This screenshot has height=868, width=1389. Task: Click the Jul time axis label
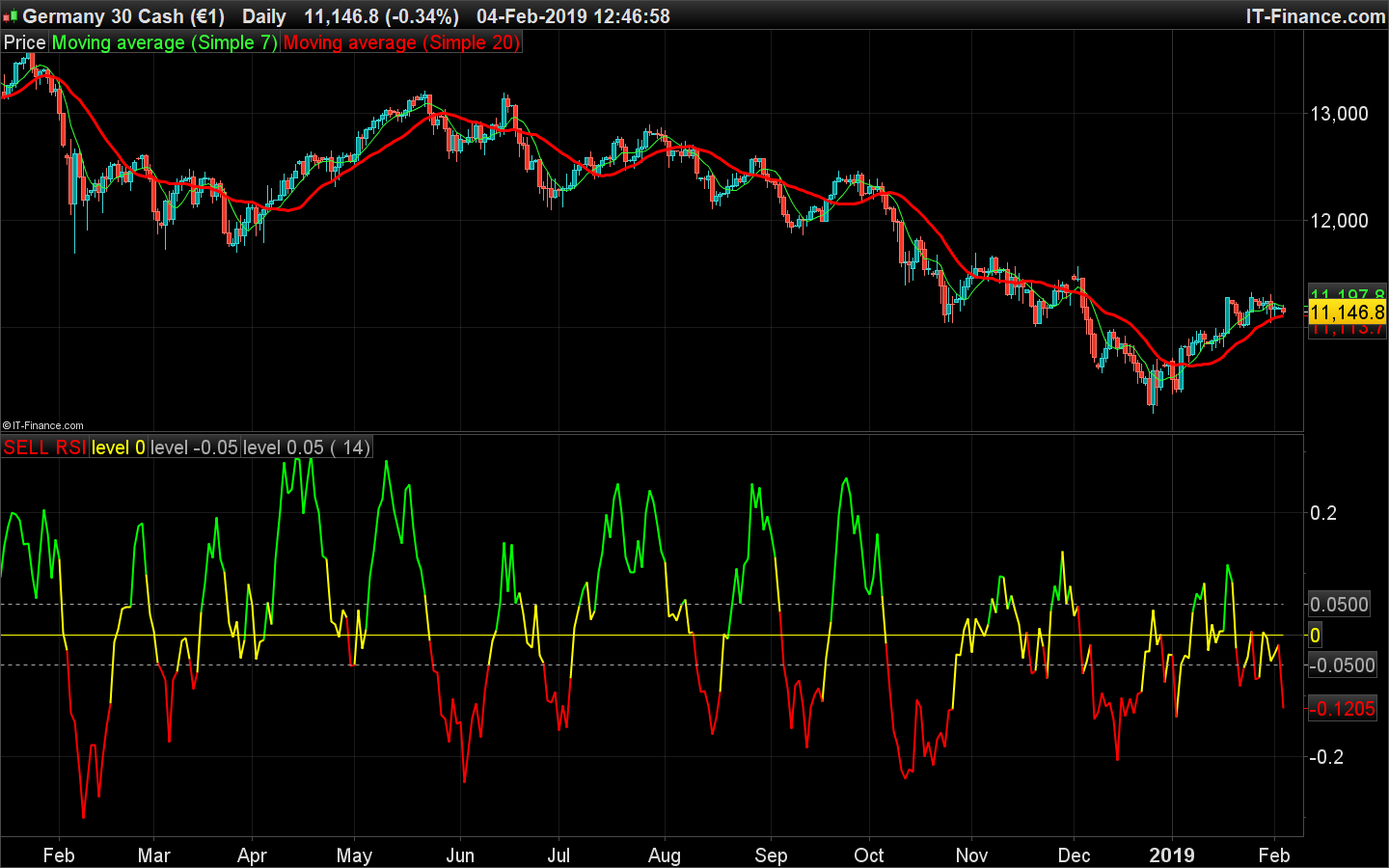(x=558, y=855)
